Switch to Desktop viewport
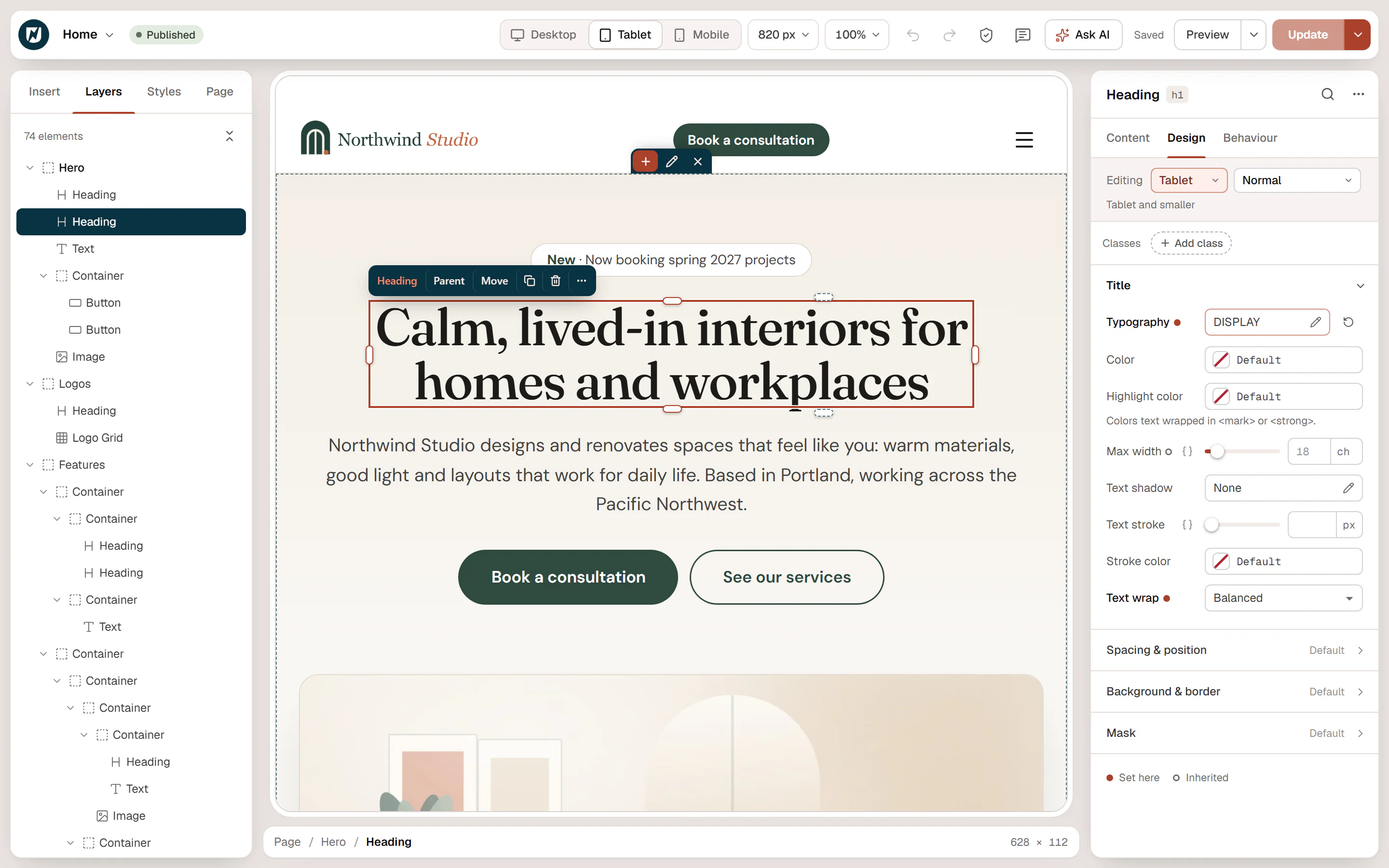The height and width of the screenshot is (868, 1389). pyautogui.click(x=544, y=35)
